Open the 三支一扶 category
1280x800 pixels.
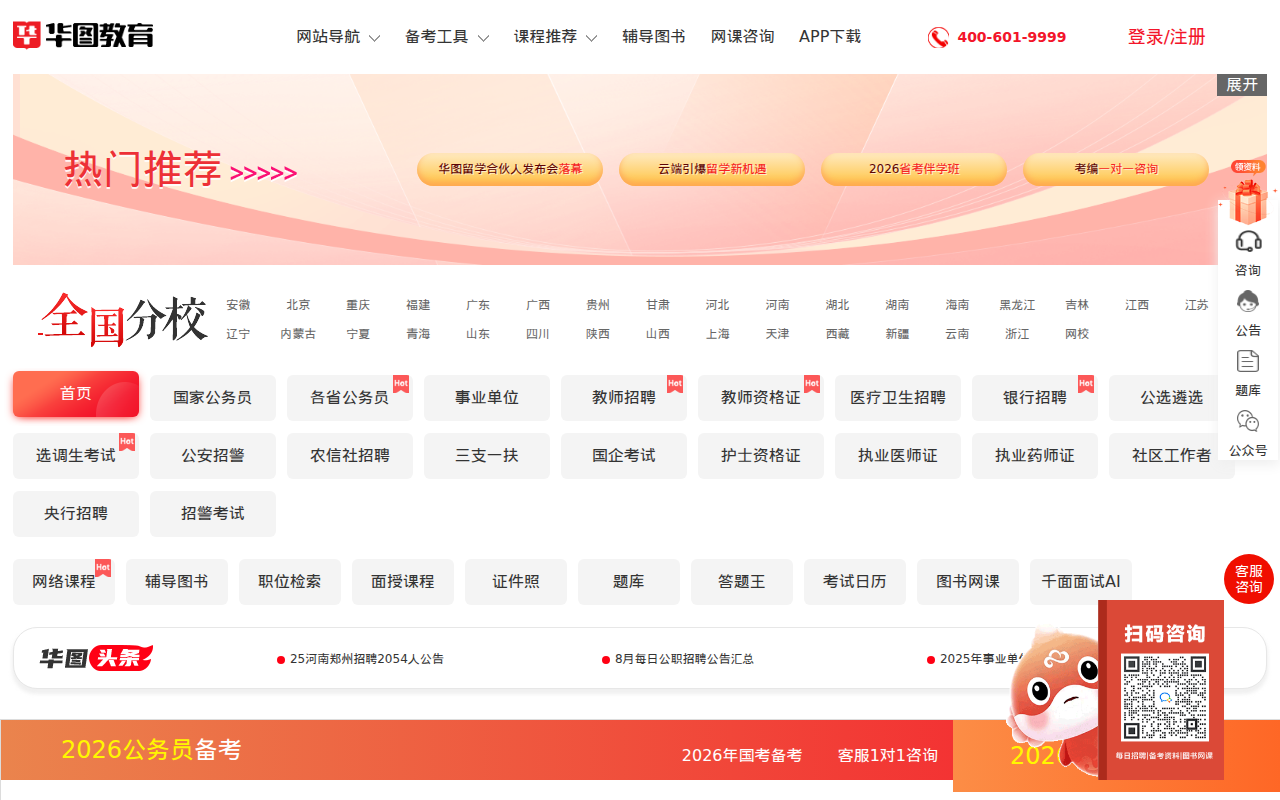tap(487, 456)
